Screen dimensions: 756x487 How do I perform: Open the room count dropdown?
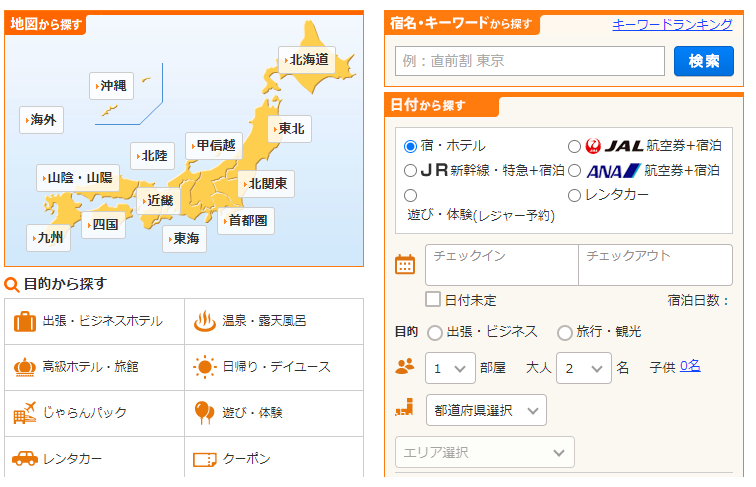pyautogui.click(x=449, y=368)
